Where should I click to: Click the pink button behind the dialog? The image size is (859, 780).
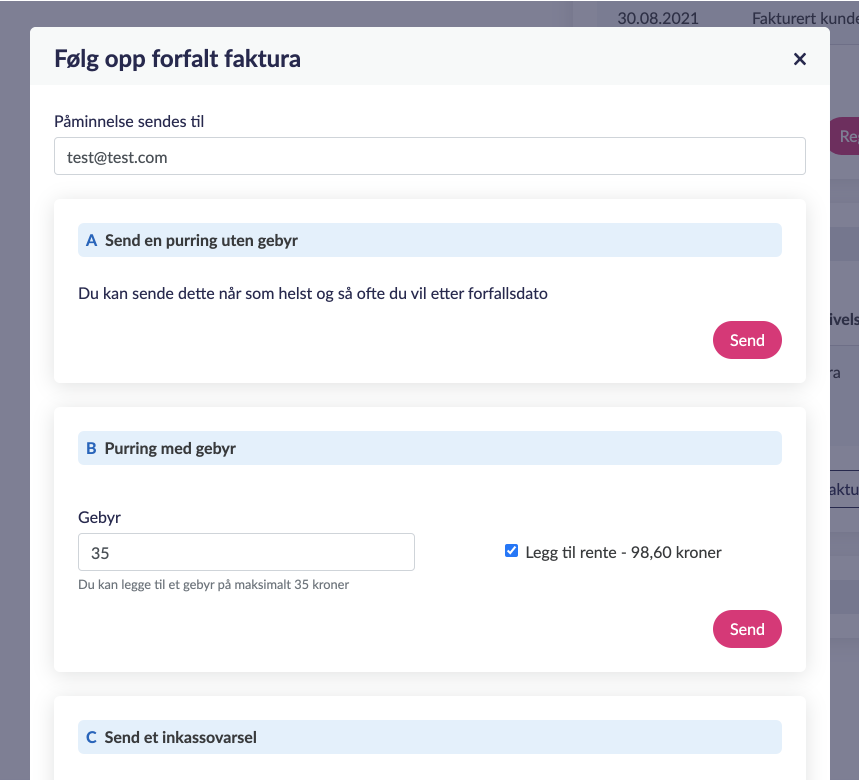pyautogui.click(x=845, y=136)
